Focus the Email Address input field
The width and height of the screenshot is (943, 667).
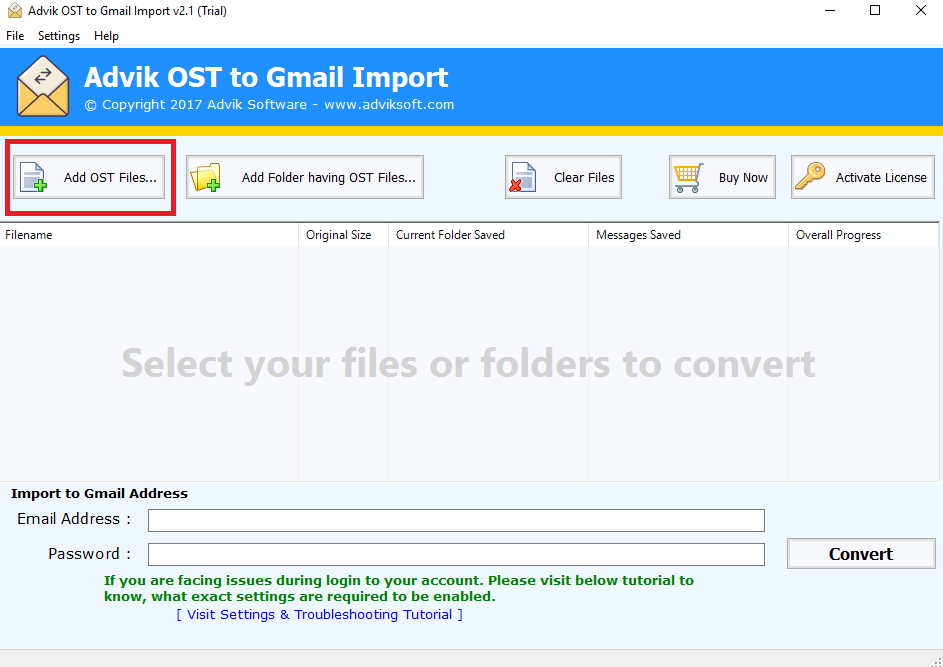point(456,520)
